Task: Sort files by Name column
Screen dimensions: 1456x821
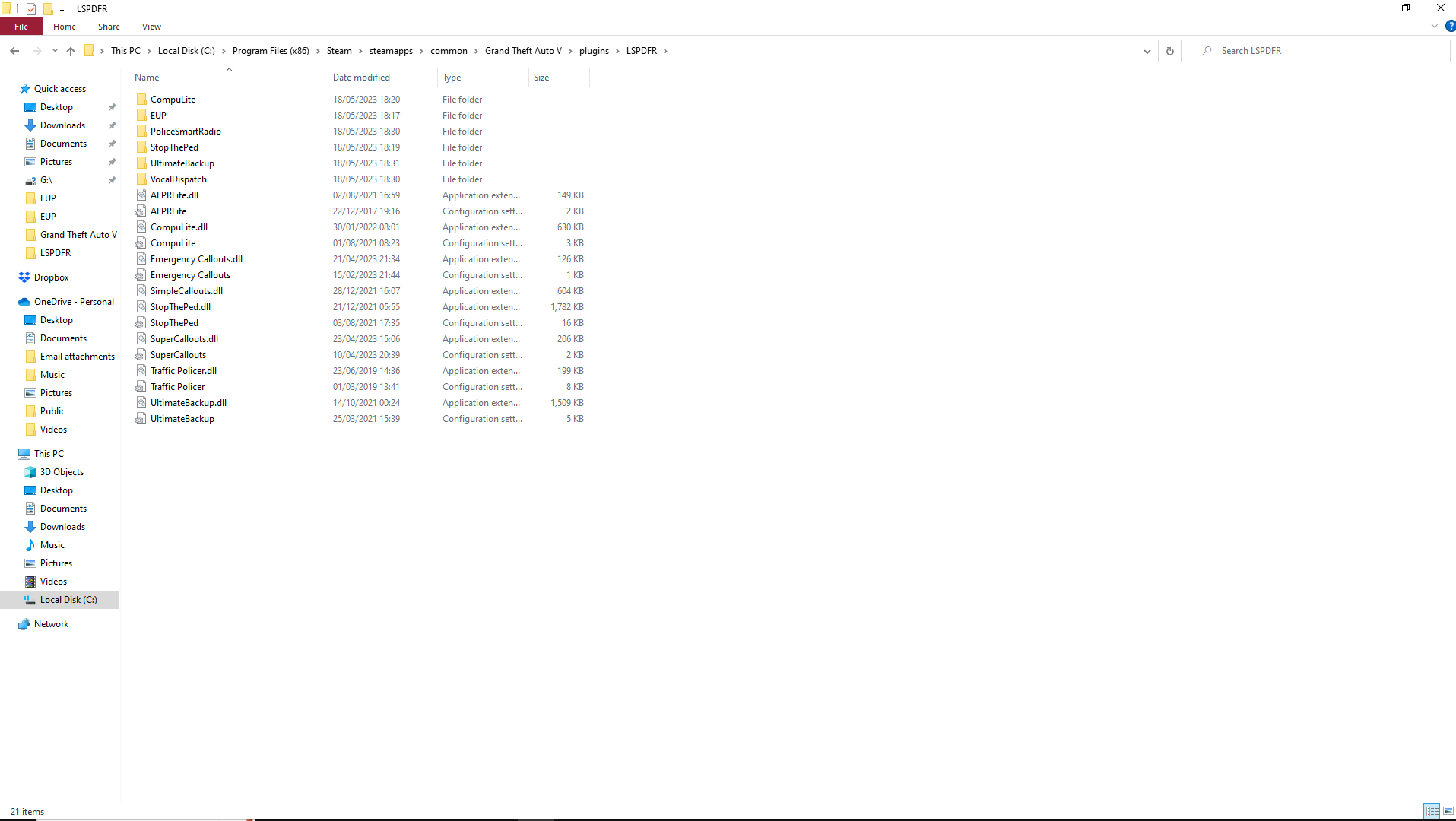Action: click(x=229, y=78)
